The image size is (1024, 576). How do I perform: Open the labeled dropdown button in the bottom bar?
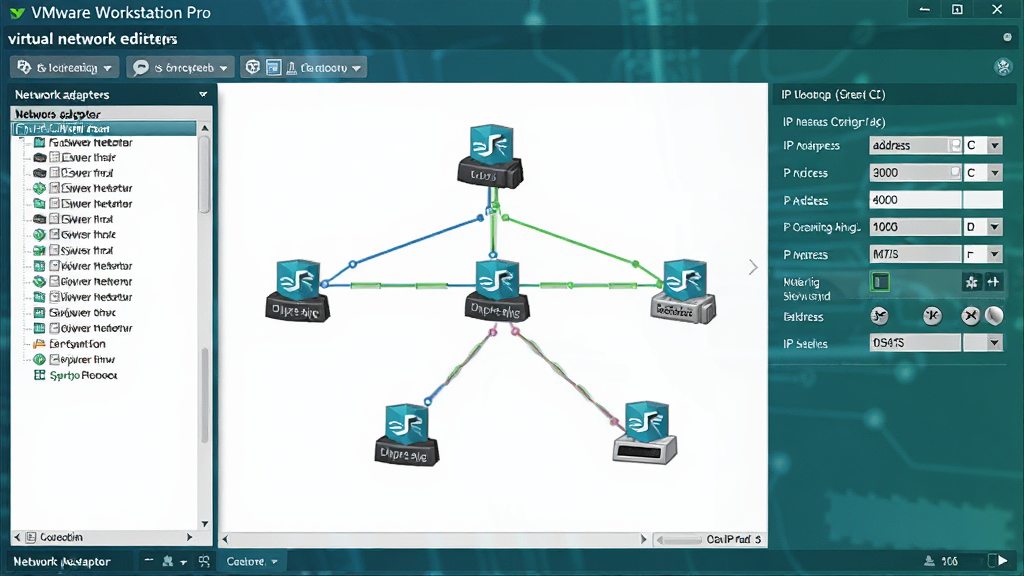click(252, 561)
